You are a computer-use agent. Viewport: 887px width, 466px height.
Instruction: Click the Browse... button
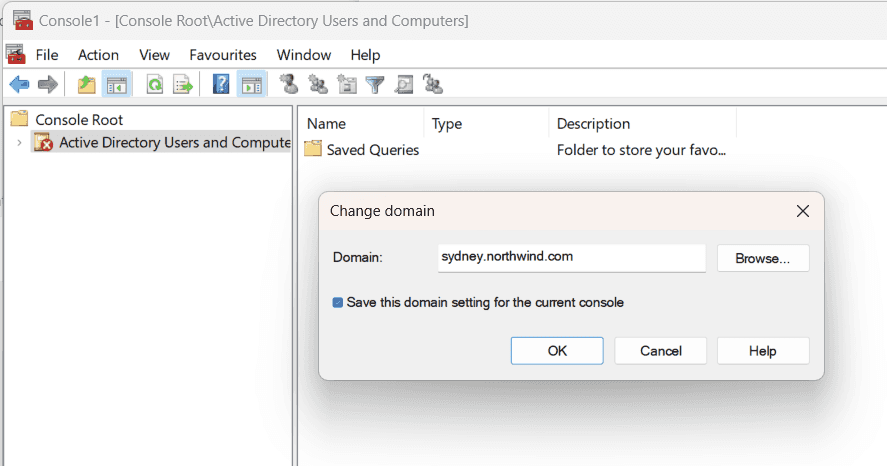[763, 258]
